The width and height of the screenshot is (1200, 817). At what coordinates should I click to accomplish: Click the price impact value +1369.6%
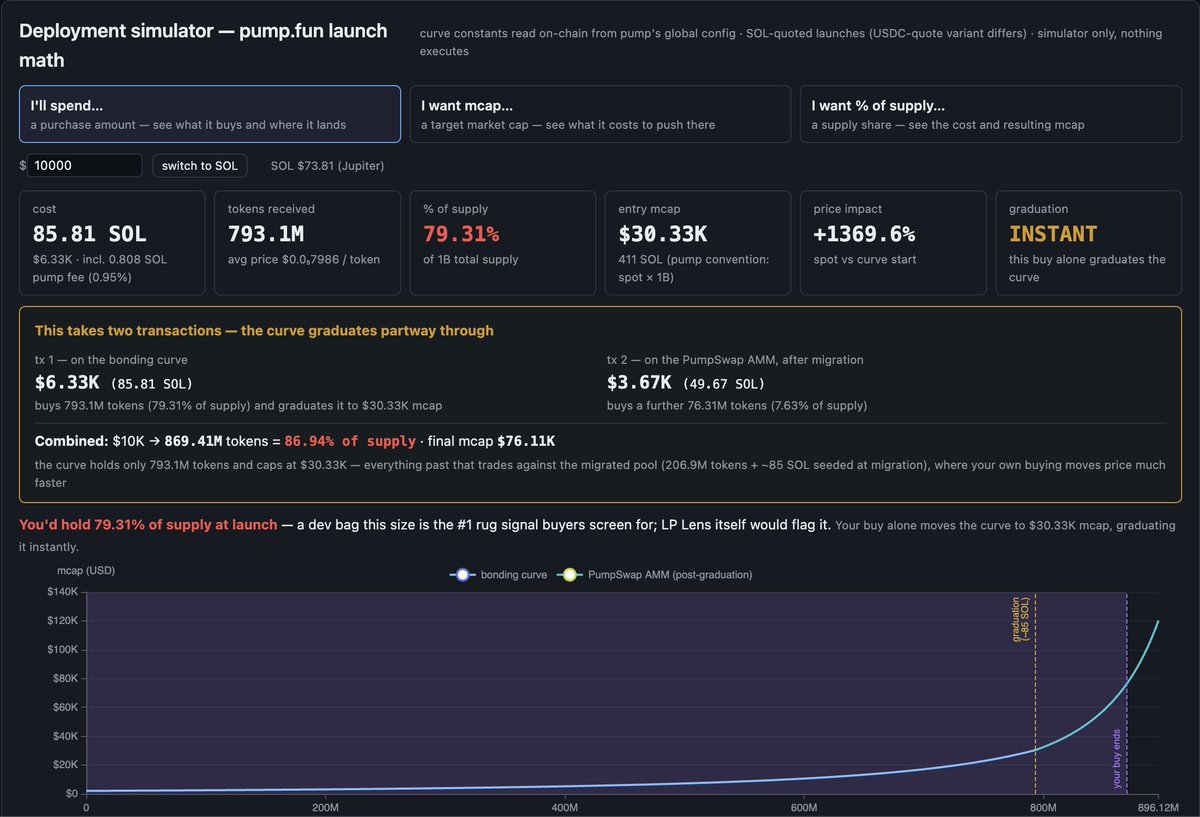pos(864,235)
